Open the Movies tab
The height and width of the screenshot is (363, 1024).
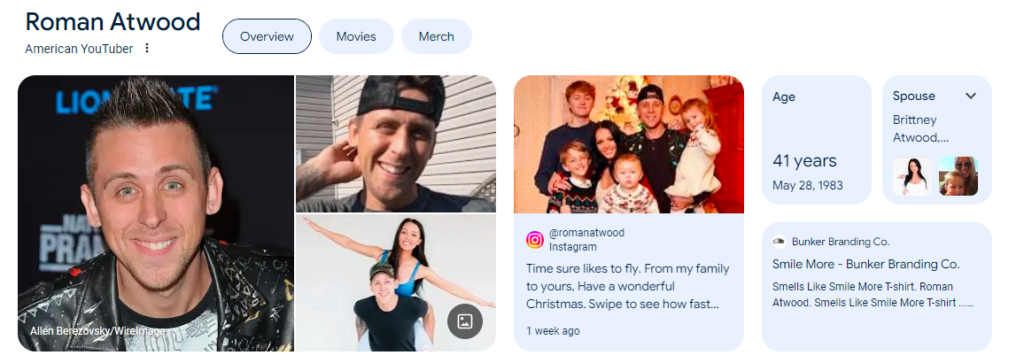click(356, 37)
